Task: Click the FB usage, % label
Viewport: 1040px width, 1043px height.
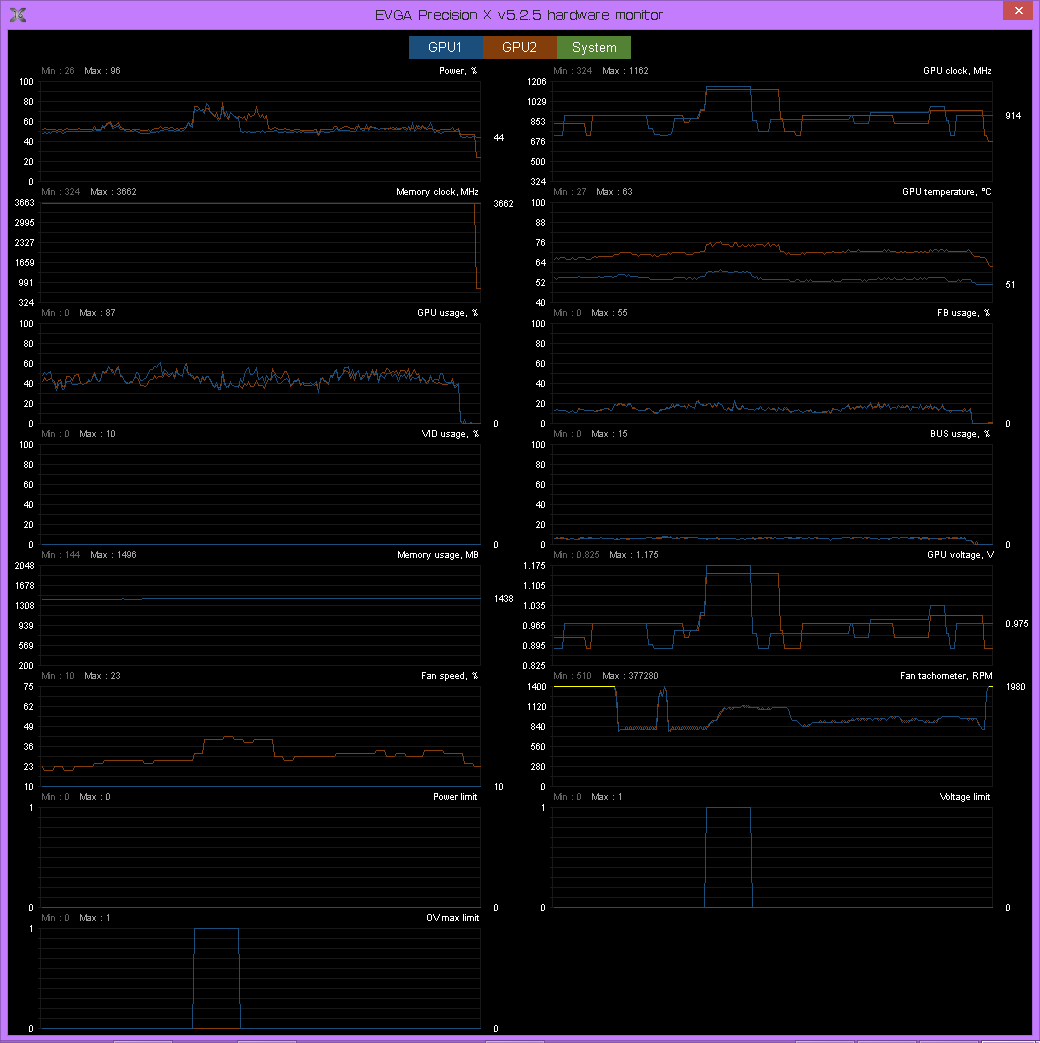Action: (963, 313)
